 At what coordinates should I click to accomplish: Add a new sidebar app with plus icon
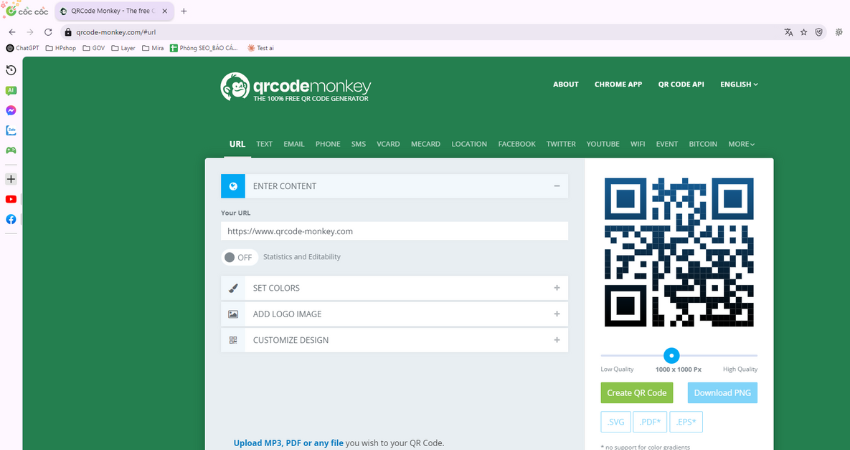[11, 179]
